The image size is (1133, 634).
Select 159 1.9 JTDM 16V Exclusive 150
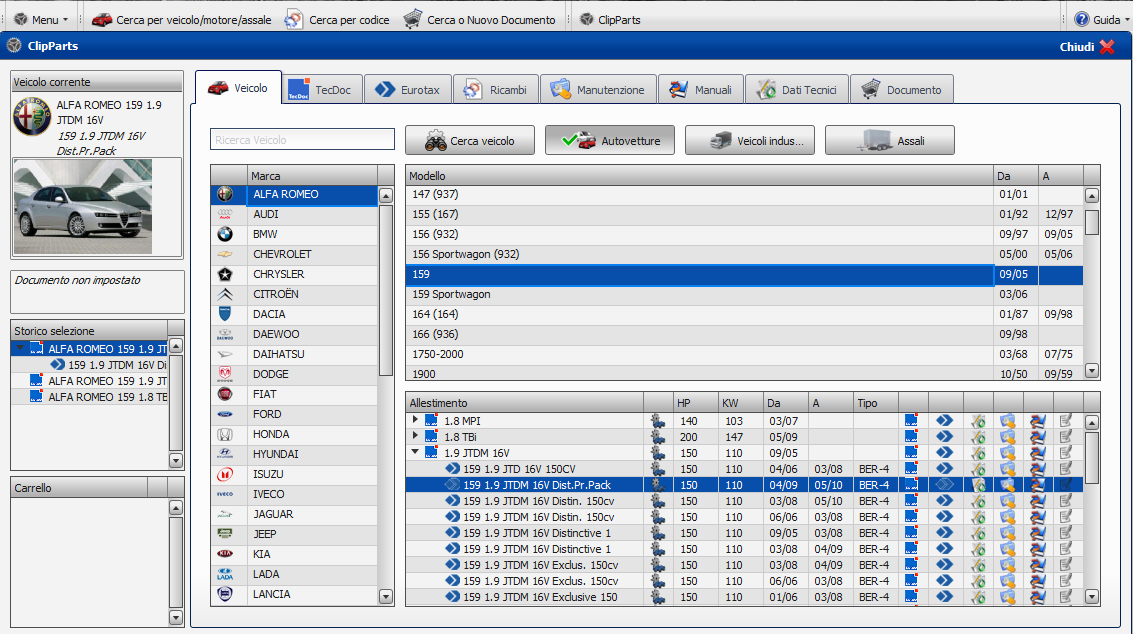(x=540, y=597)
